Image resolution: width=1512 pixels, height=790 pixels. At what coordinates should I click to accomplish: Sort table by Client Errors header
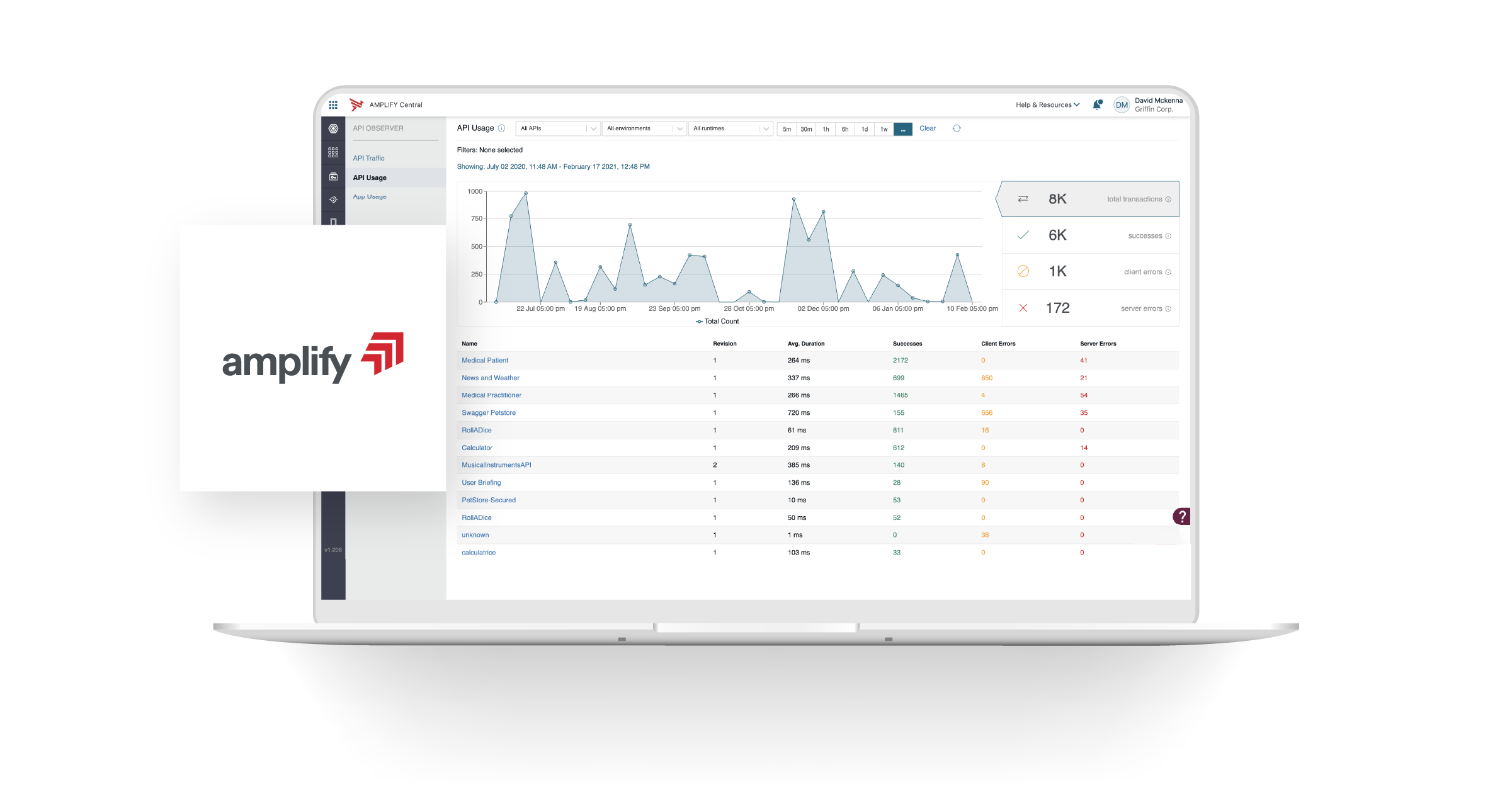tap(998, 344)
